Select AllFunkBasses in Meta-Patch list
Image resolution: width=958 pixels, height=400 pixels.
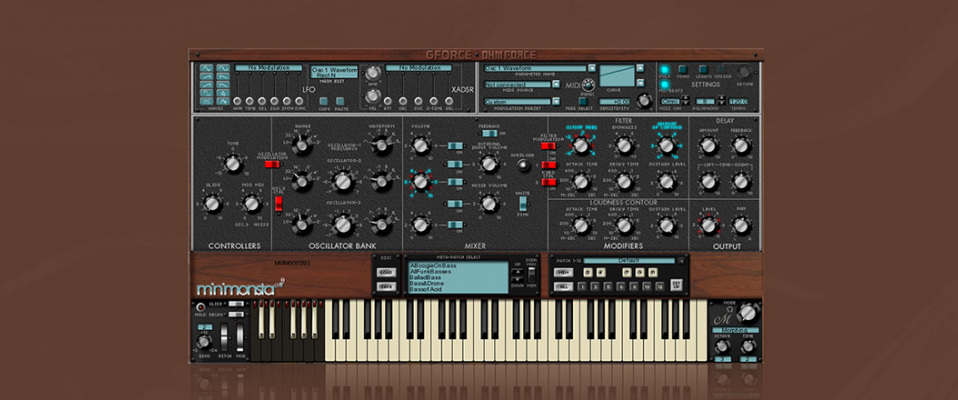pyautogui.click(x=431, y=271)
